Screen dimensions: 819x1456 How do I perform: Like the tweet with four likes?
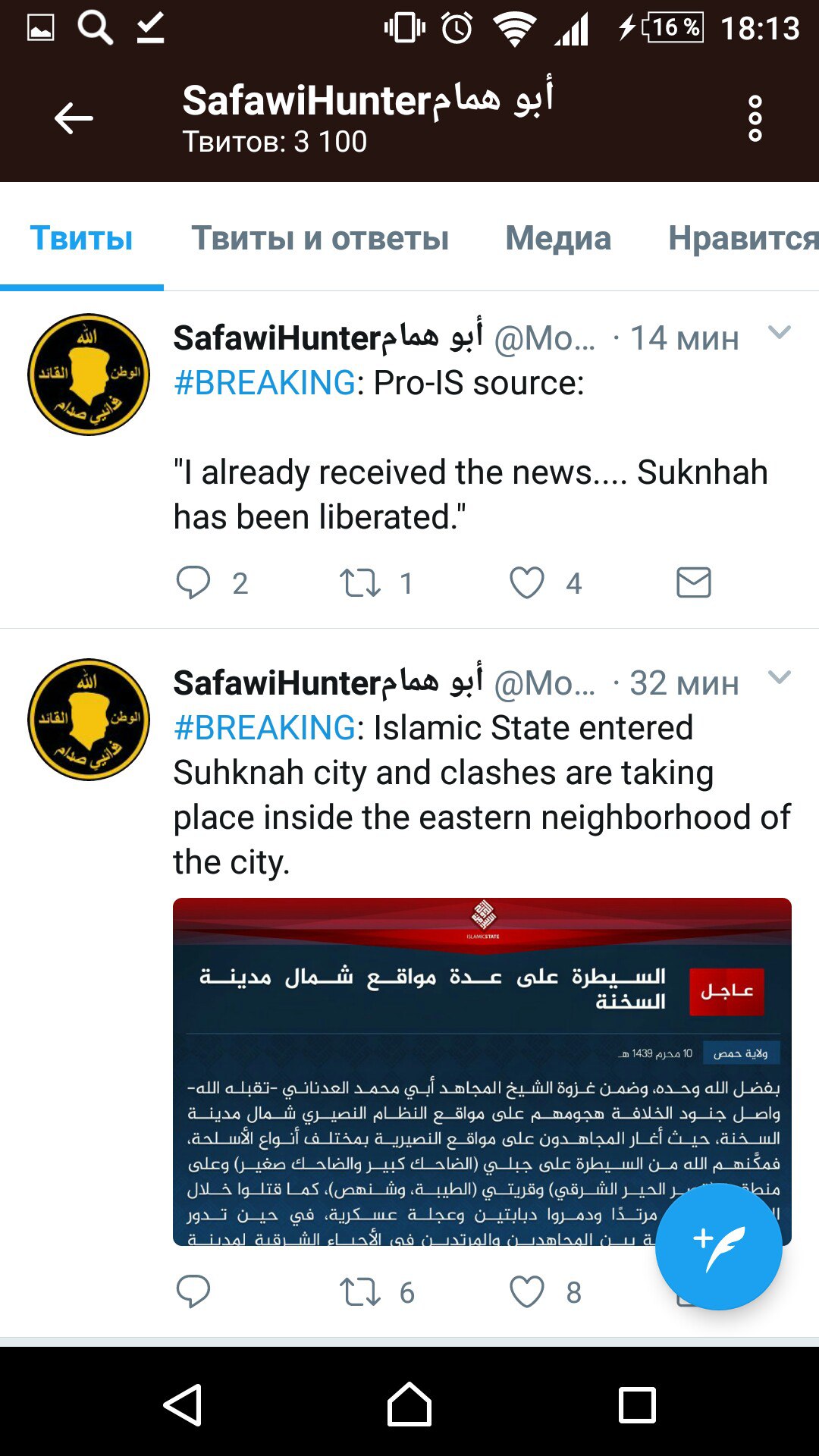pyautogui.click(x=527, y=582)
